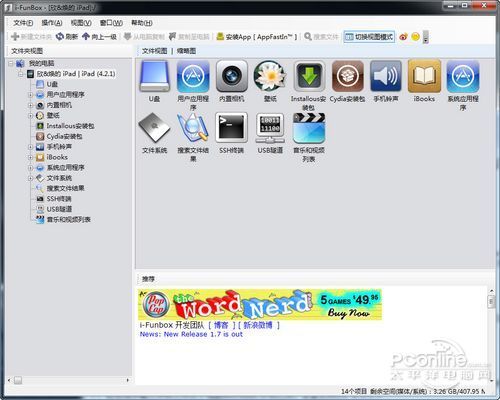
Task: Open the U盘 drive icon in main pane
Action: [x=154, y=76]
